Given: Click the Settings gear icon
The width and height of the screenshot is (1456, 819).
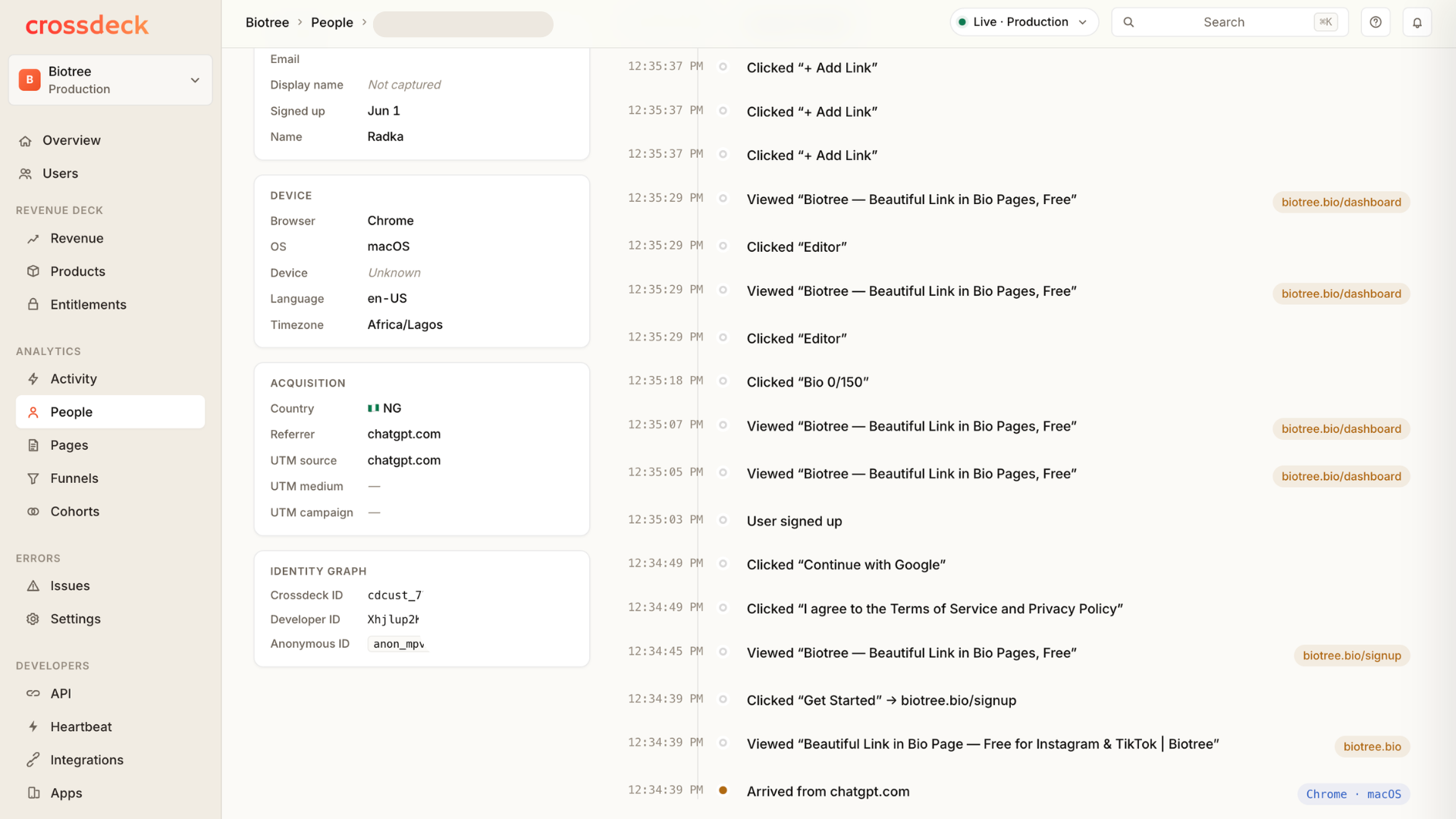Looking at the screenshot, I should 33,619.
